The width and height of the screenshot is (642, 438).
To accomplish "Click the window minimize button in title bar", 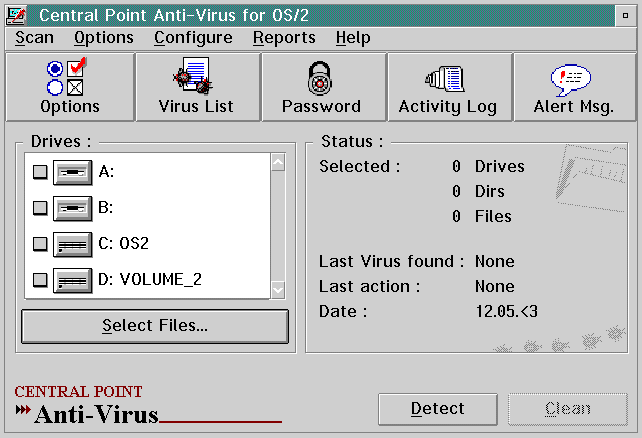I will click(625, 16).
